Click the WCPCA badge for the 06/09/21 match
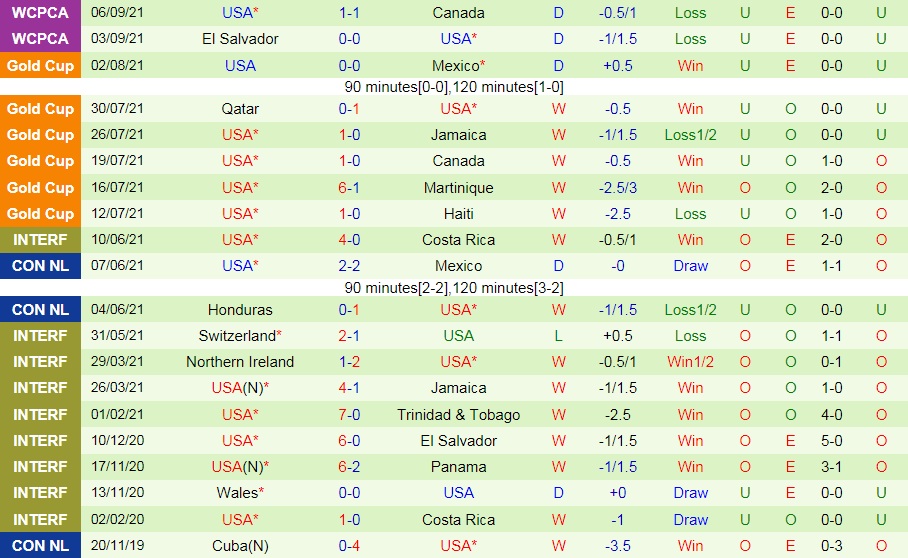908x558 pixels. click(x=40, y=13)
